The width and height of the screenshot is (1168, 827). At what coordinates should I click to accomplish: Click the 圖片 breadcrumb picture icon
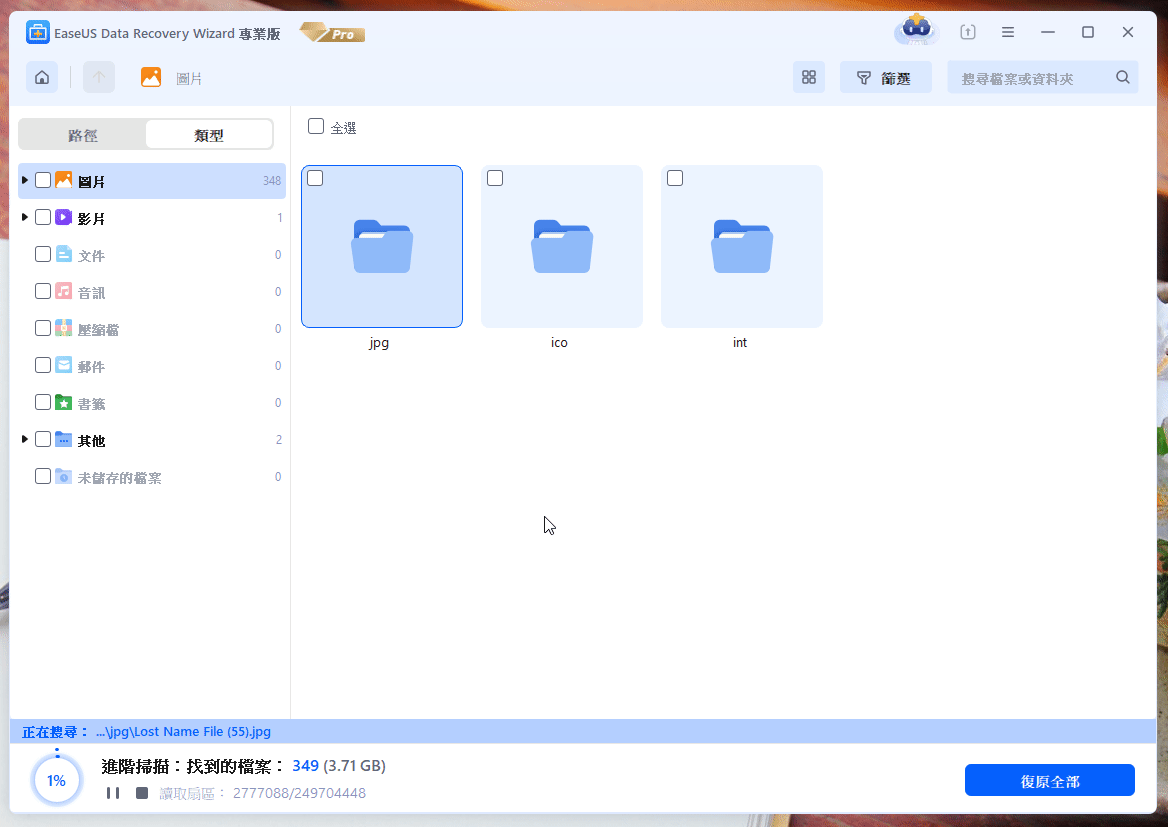[151, 77]
